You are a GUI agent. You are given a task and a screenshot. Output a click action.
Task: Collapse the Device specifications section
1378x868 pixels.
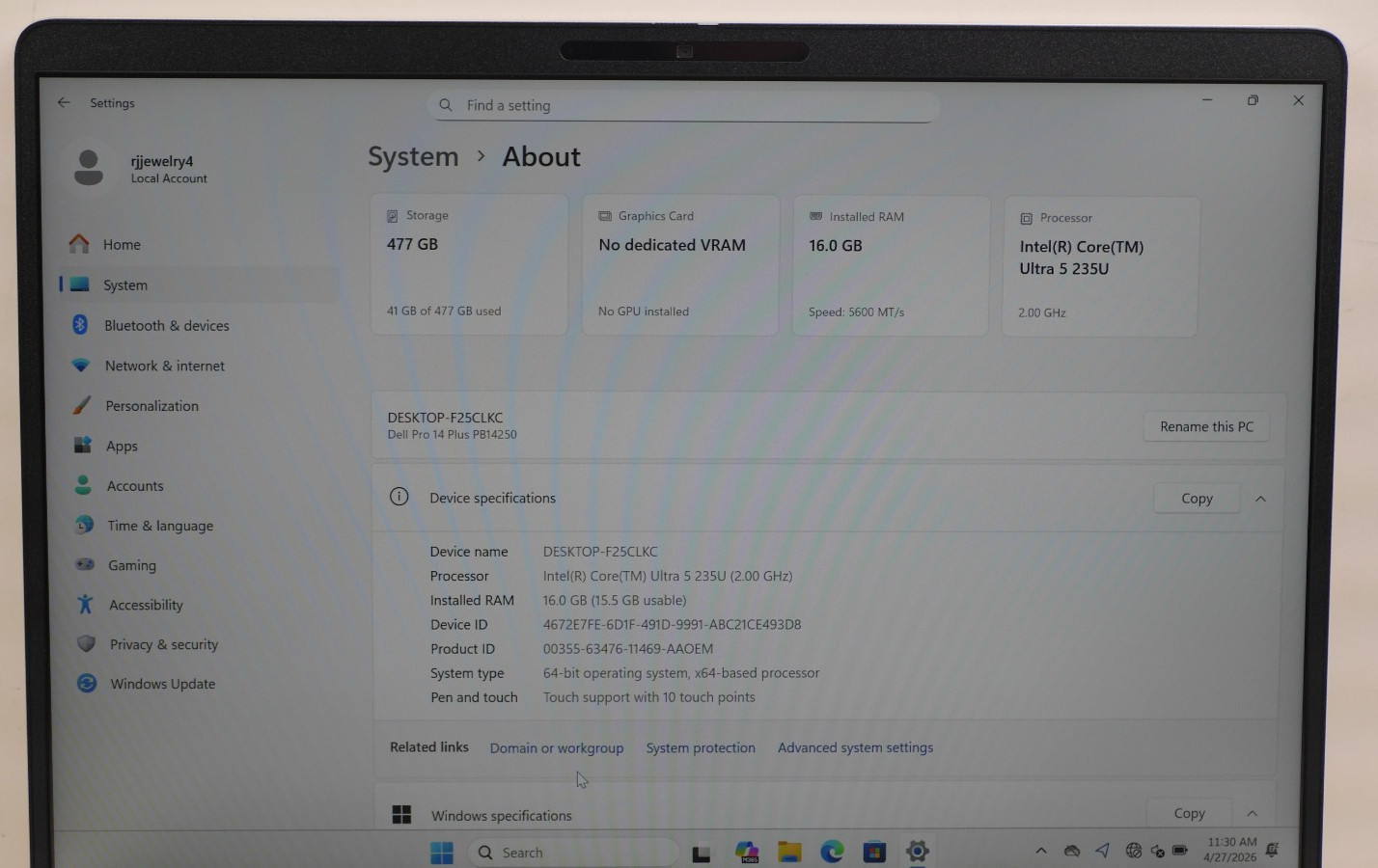pyautogui.click(x=1260, y=499)
